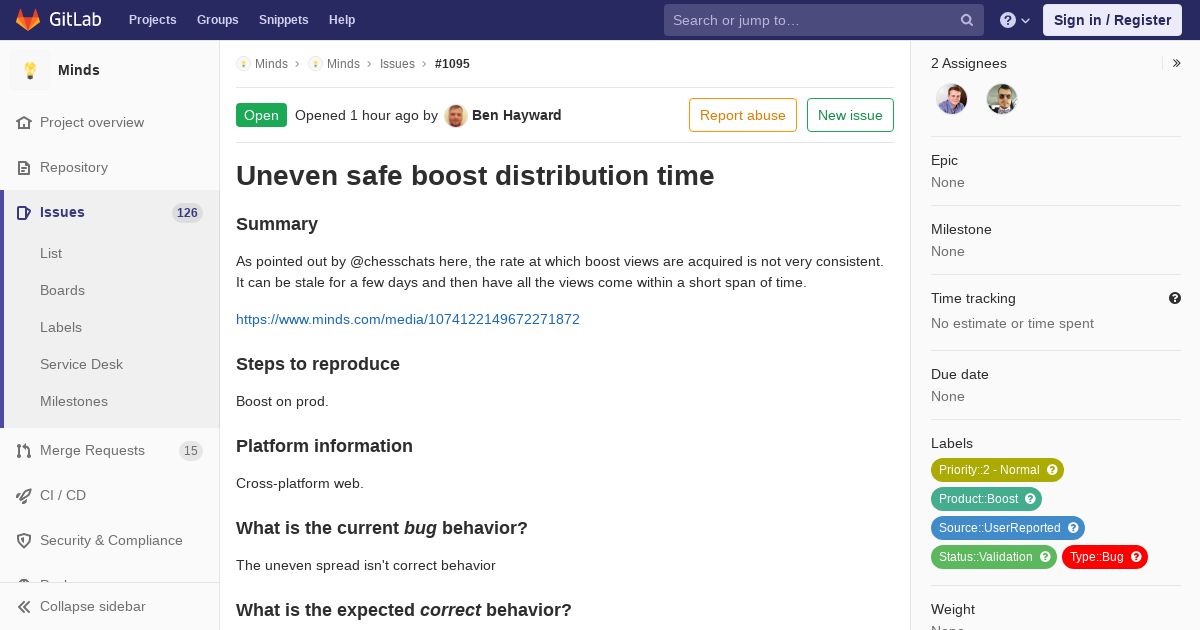Open the Minds project title in sidebar

click(x=79, y=70)
